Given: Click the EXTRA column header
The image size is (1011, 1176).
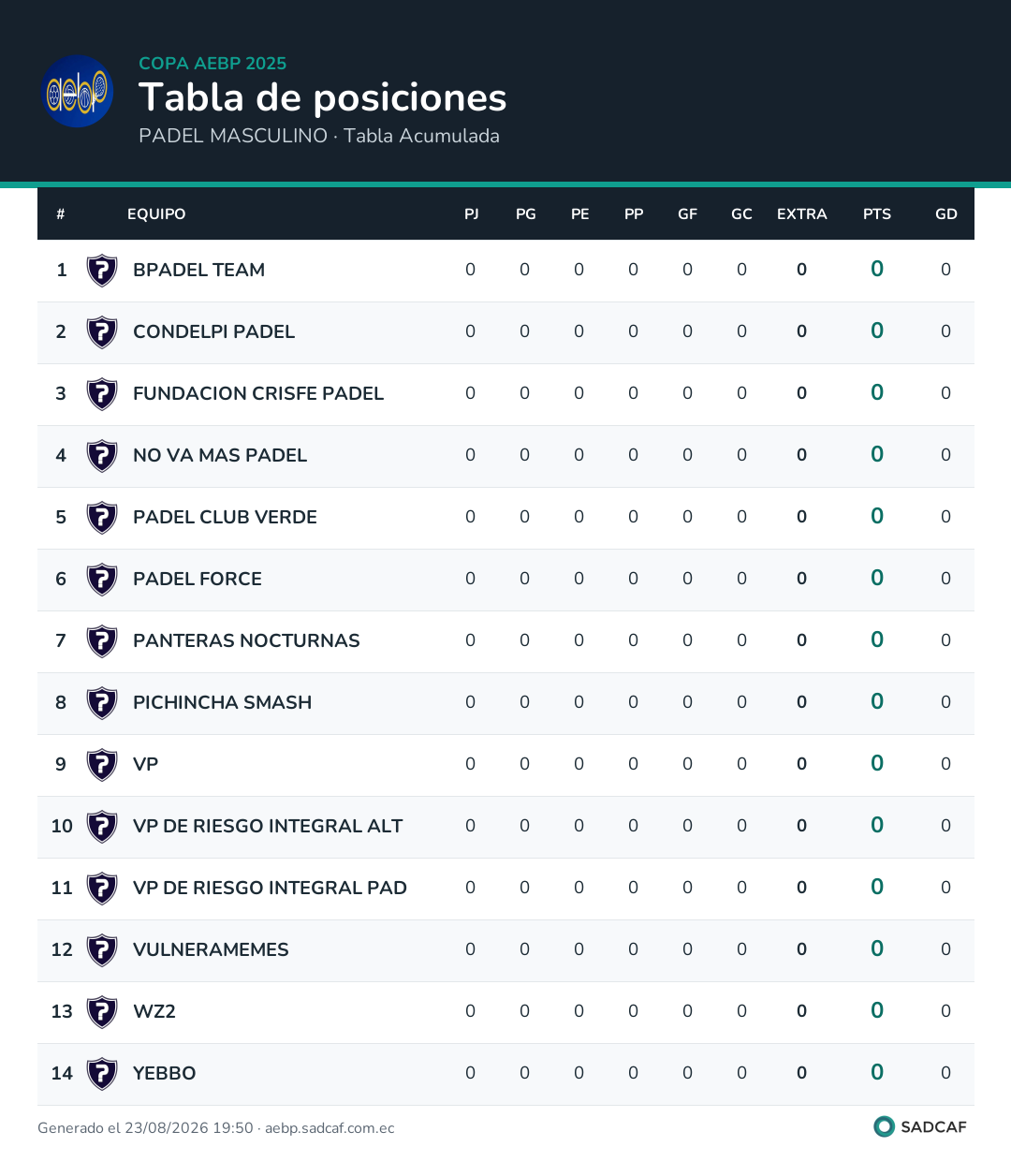Looking at the screenshot, I should [x=802, y=214].
